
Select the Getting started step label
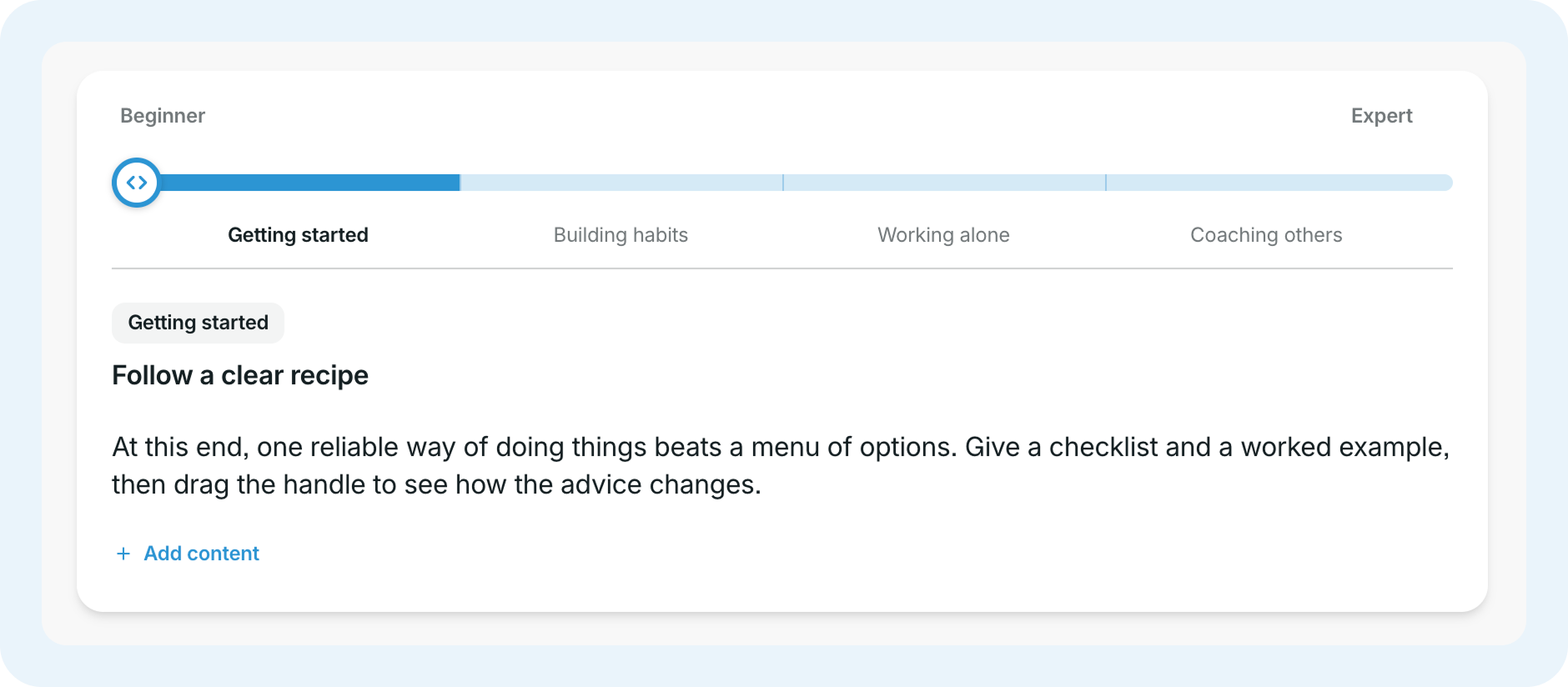298,235
